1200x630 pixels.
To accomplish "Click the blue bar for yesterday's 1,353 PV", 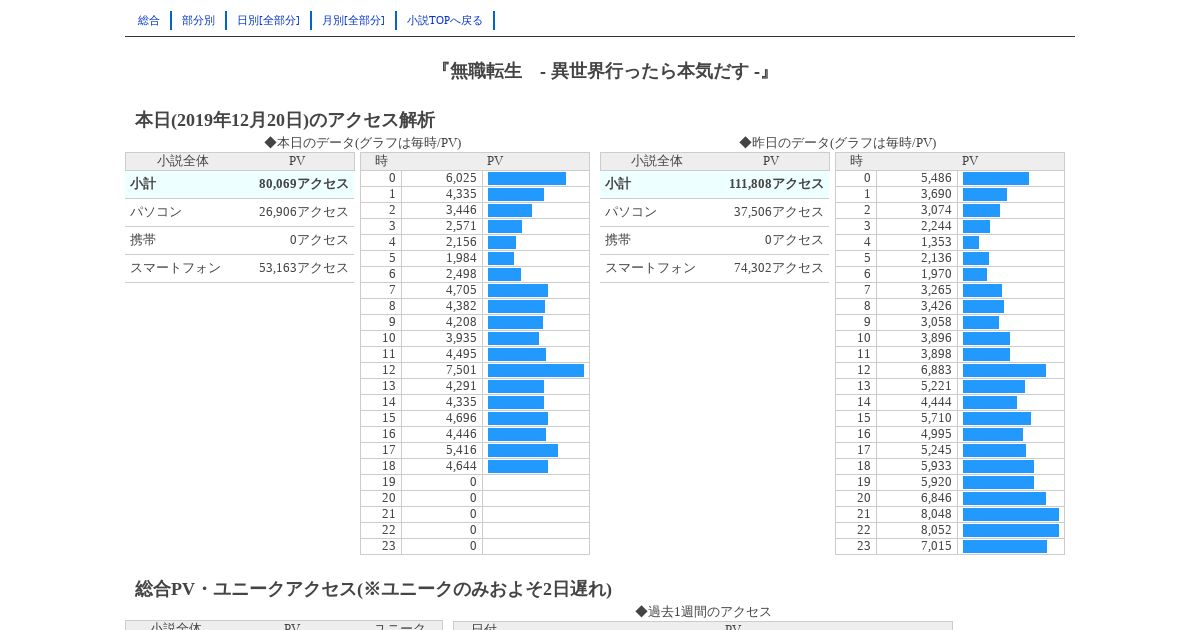I will (x=971, y=242).
